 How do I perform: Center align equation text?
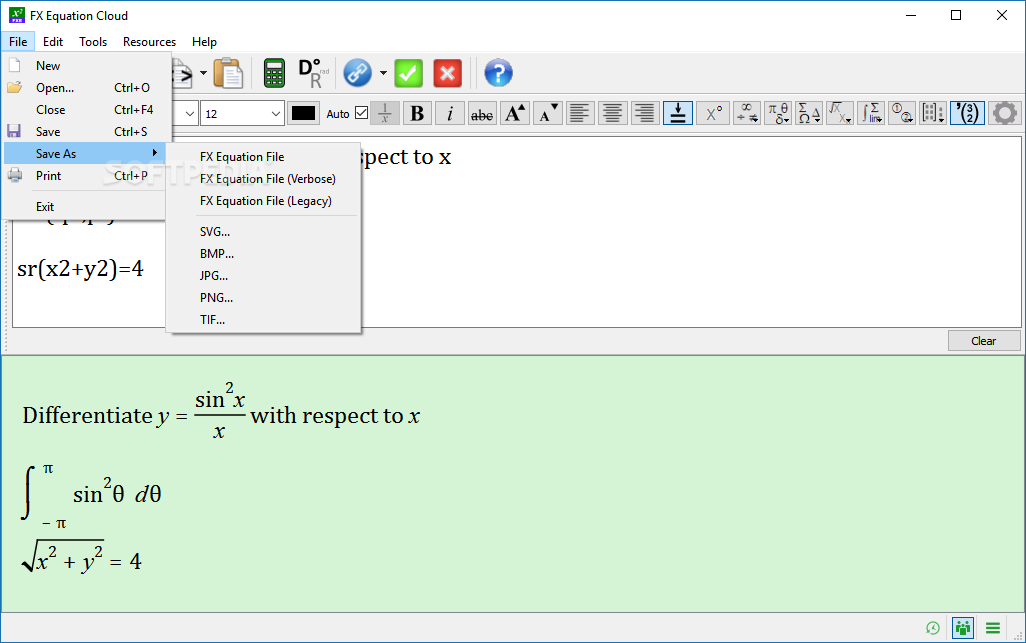612,113
